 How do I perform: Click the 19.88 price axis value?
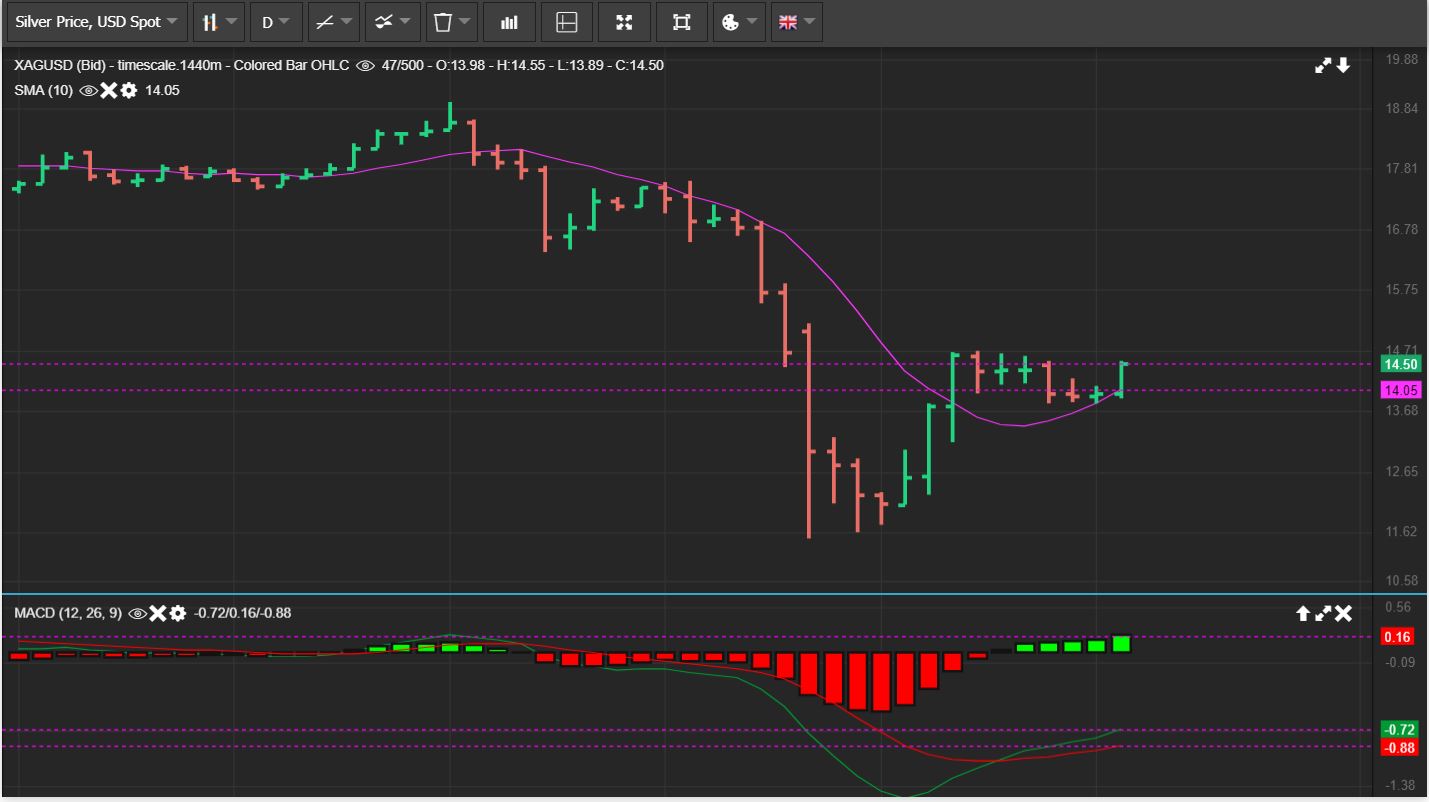1402,59
